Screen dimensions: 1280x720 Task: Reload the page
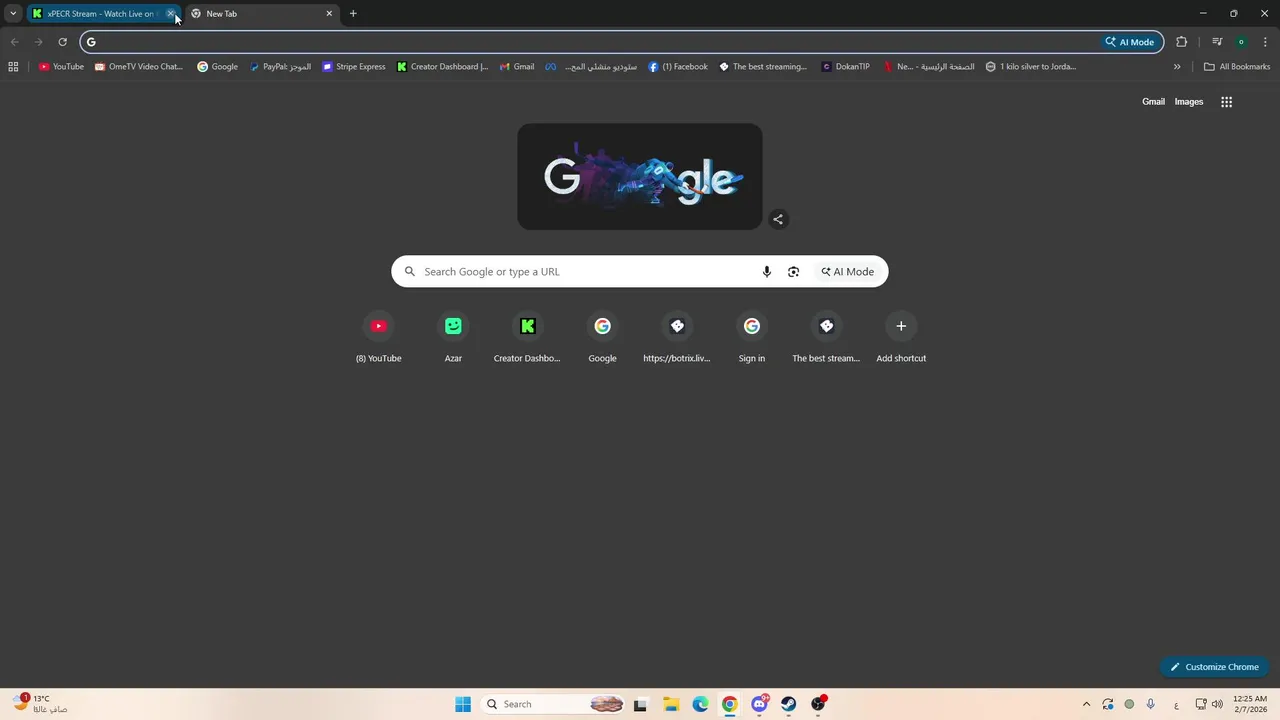(62, 42)
